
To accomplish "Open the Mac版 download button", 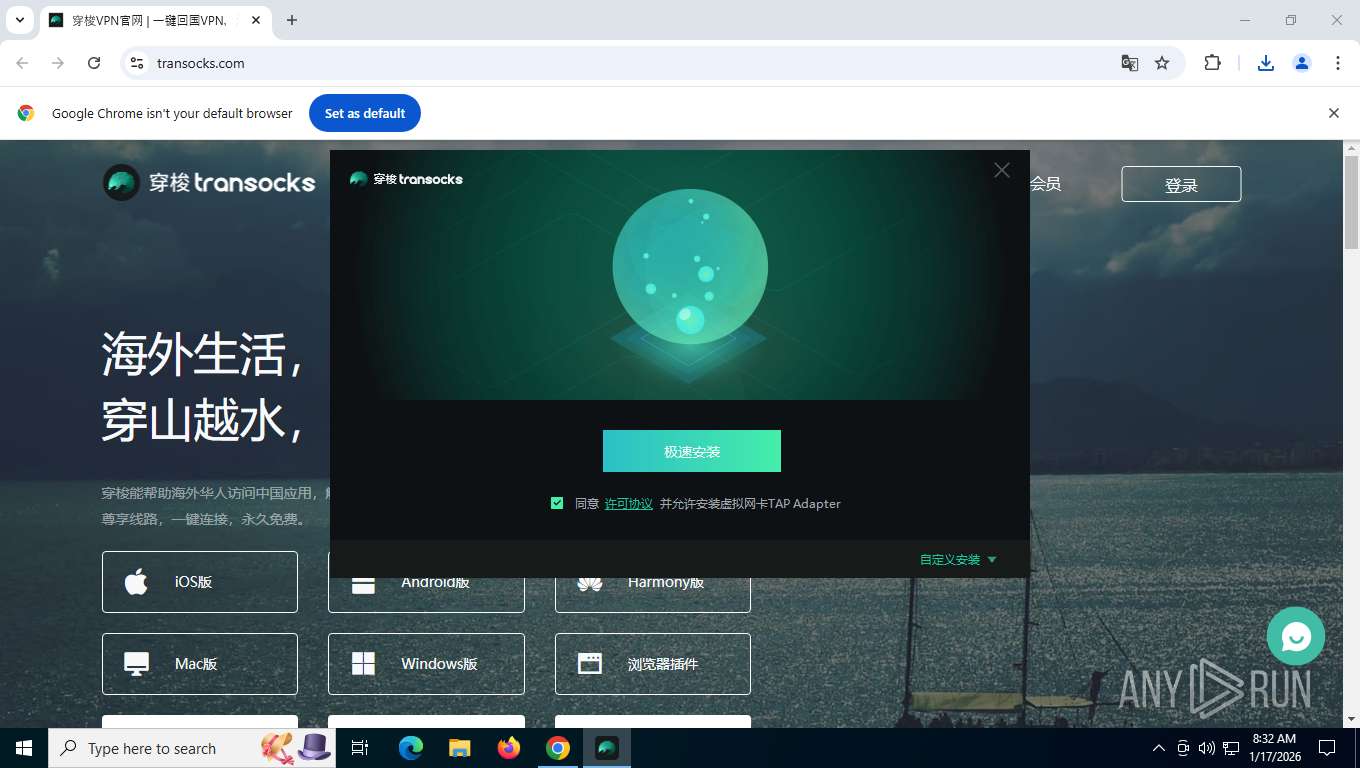I will coord(200,664).
